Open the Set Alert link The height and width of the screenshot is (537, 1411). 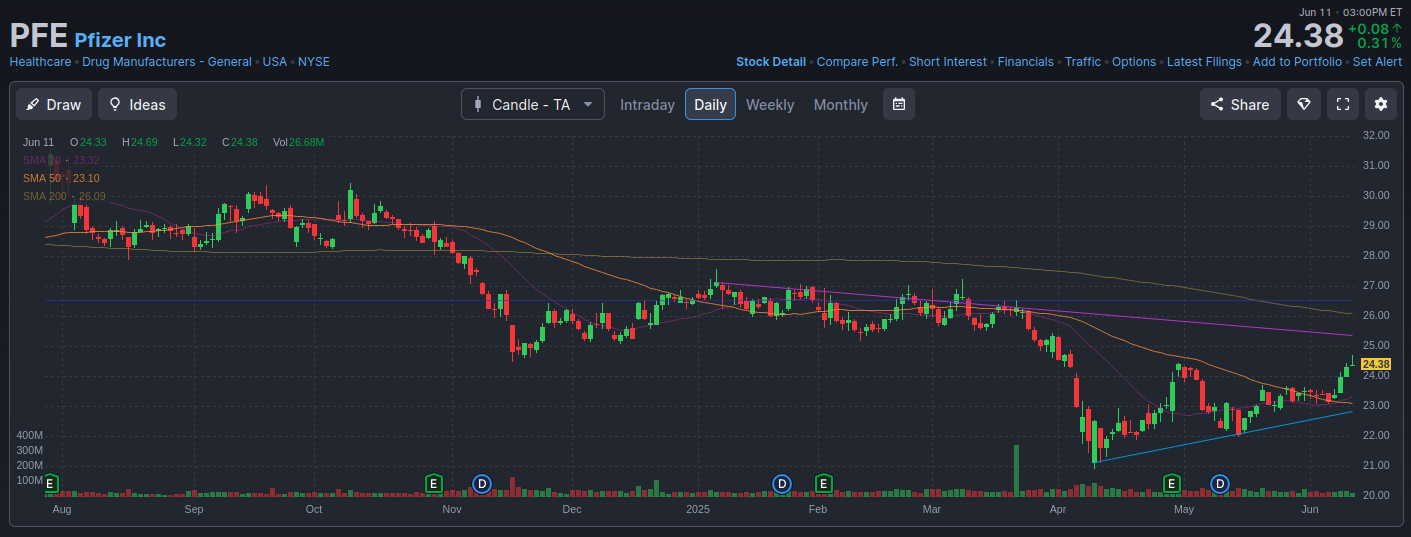(x=1377, y=62)
